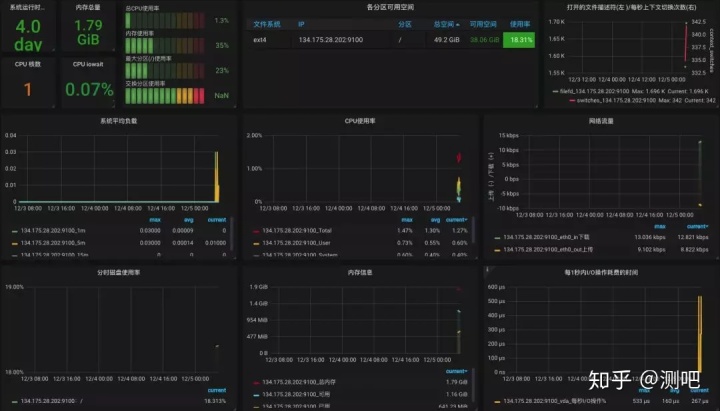Viewport: 720px width, 411px height.
Task: Open the CPU使用率 panel title menu
Action: tap(360, 121)
